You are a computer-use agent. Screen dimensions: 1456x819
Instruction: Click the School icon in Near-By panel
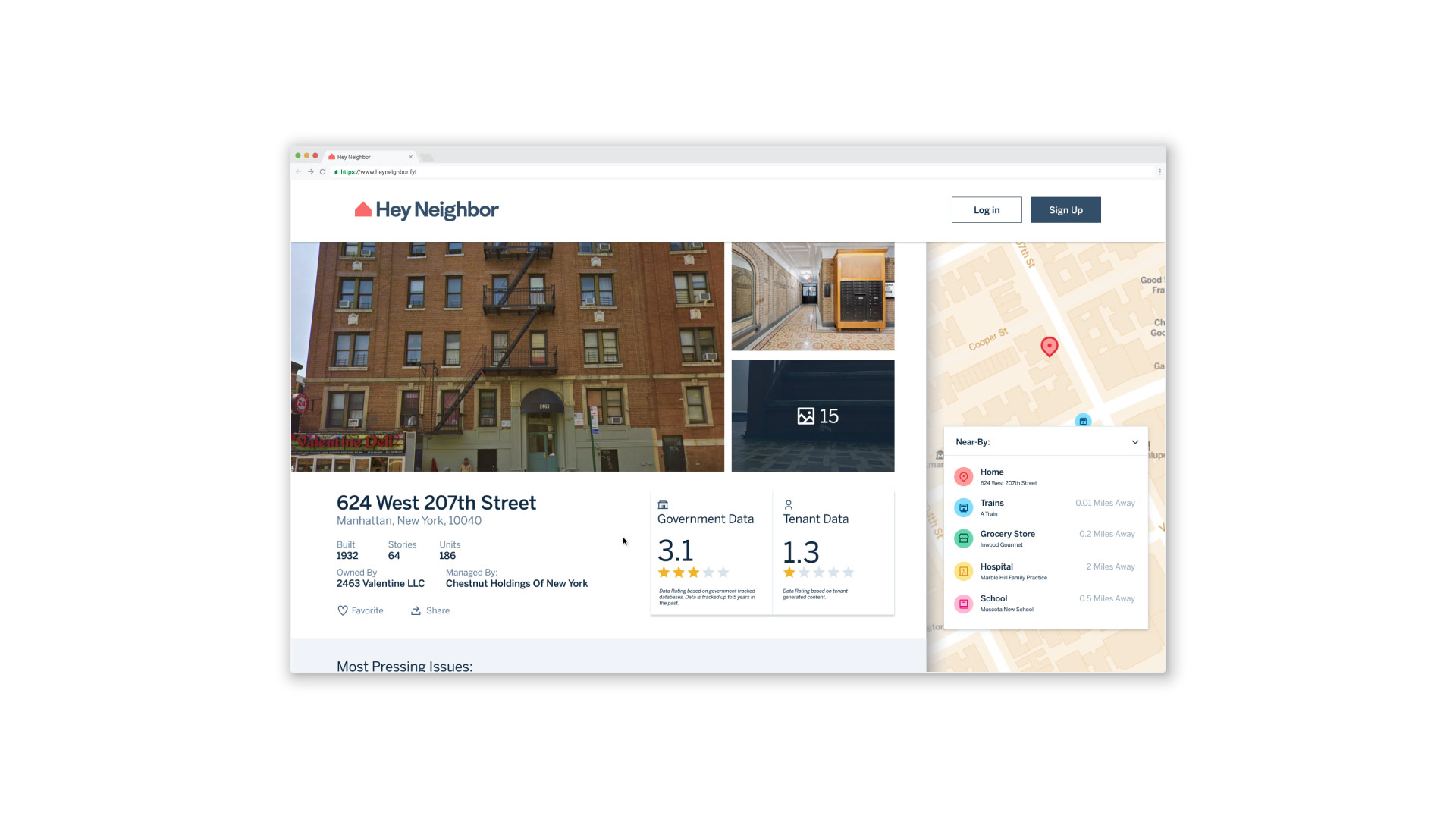pos(962,602)
